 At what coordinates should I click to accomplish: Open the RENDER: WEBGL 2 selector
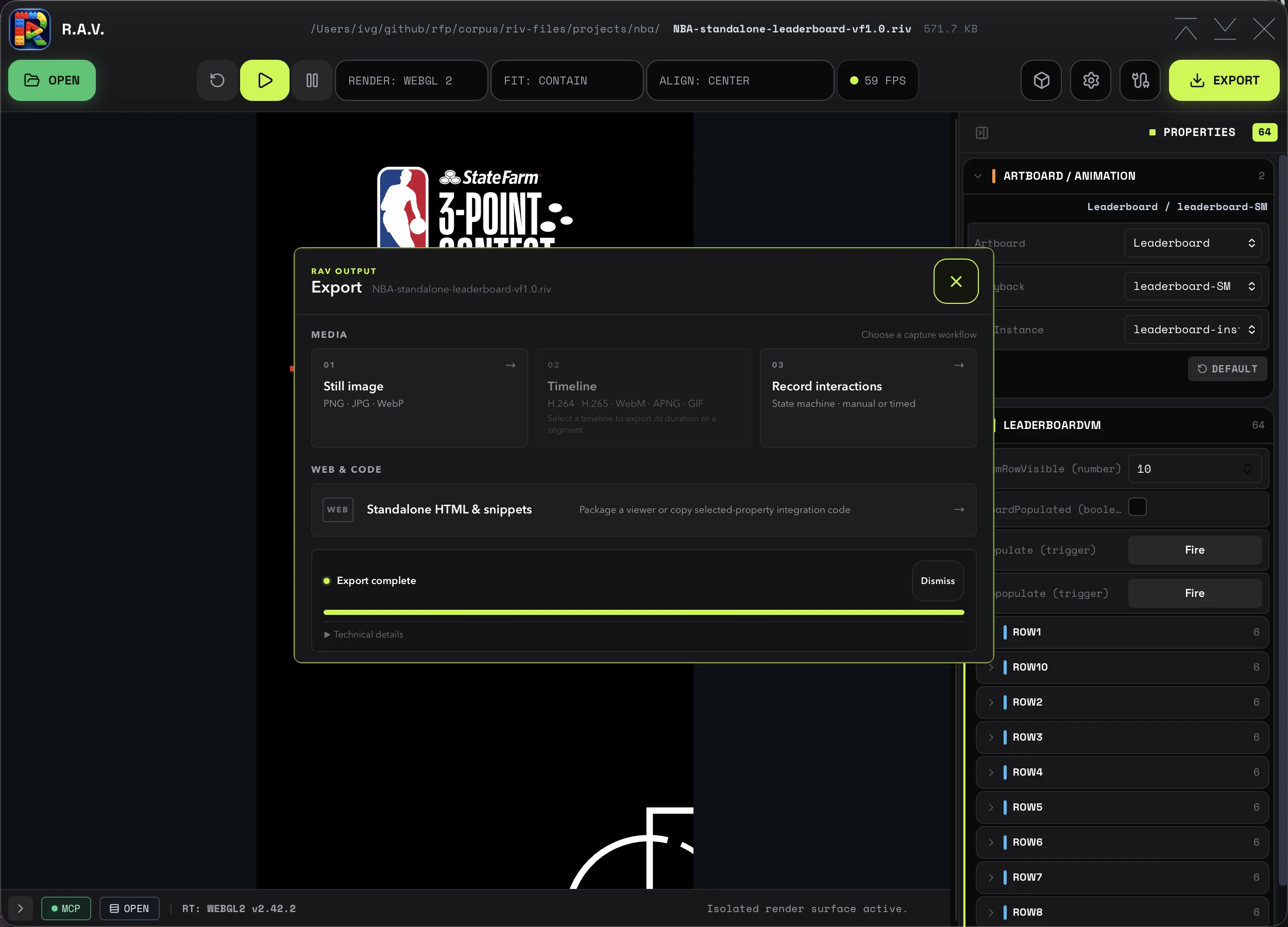click(x=411, y=81)
